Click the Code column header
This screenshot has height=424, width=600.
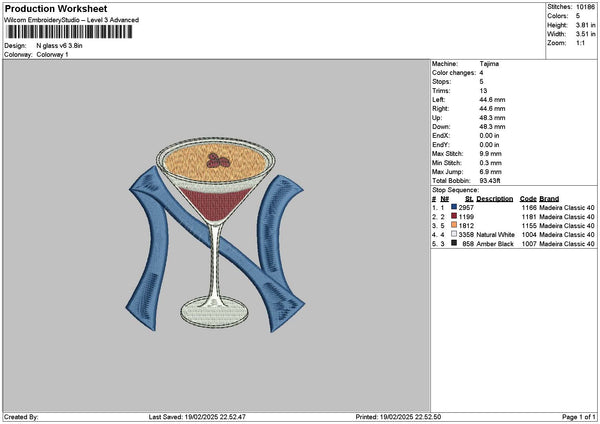[528, 199]
